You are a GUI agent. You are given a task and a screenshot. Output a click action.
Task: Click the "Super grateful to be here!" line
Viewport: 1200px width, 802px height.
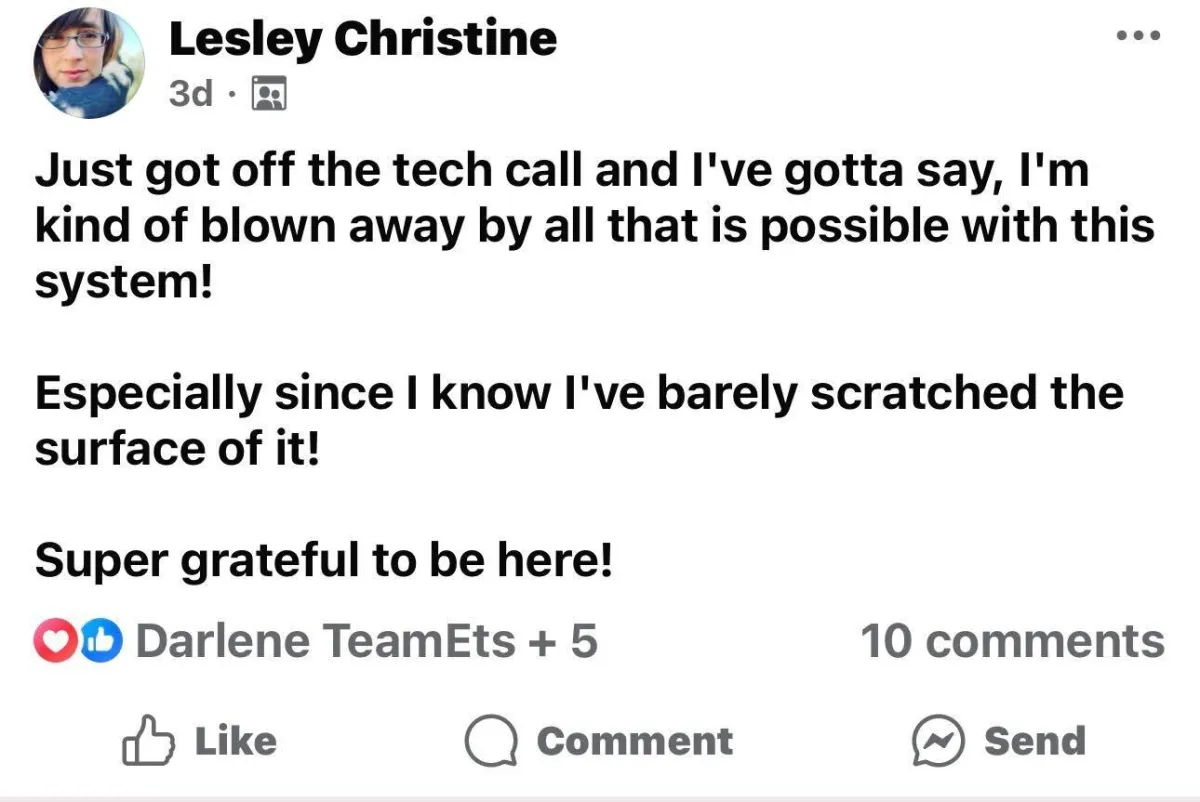point(323,562)
